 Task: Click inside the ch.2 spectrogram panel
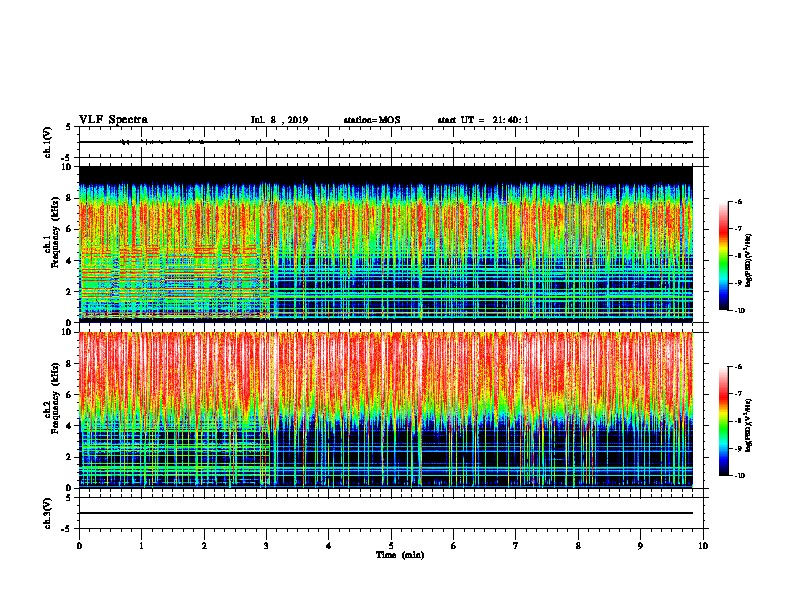386,410
